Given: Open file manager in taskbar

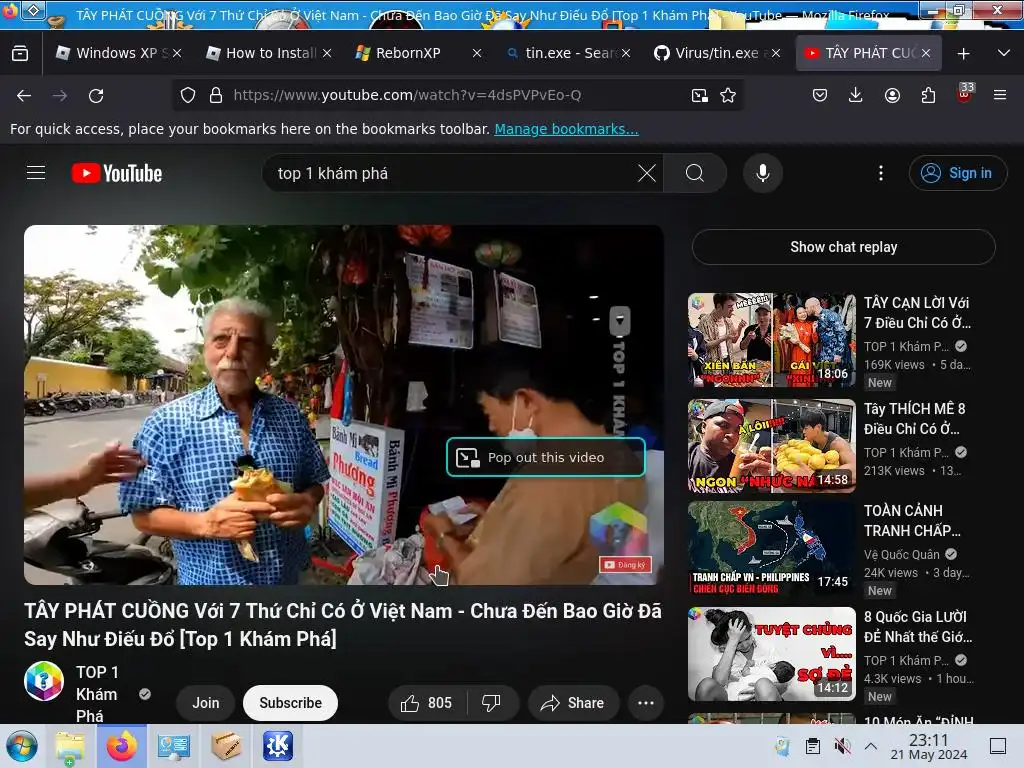Looking at the screenshot, I should coord(70,746).
